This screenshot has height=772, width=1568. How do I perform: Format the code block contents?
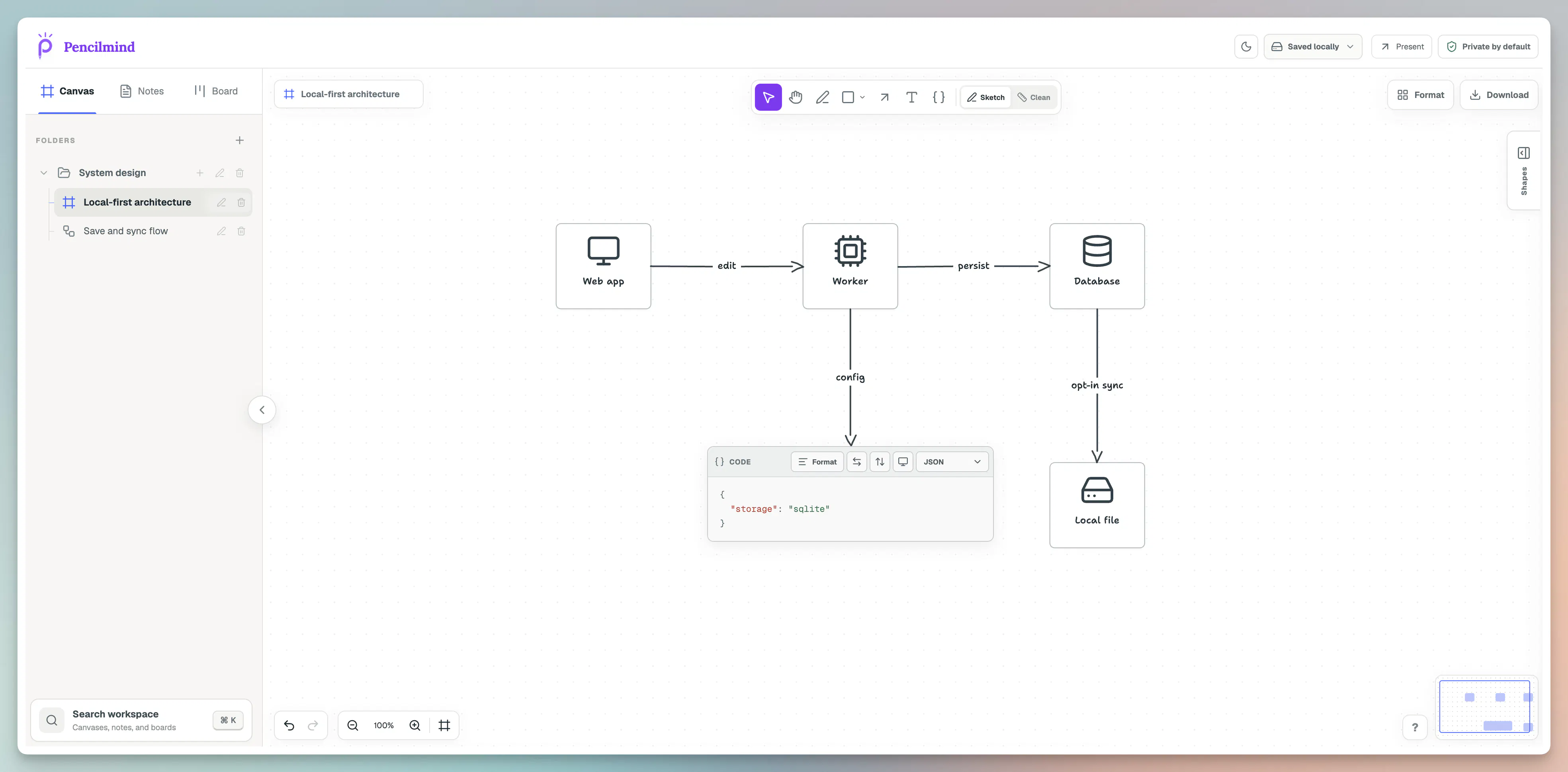[x=817, y=462]
